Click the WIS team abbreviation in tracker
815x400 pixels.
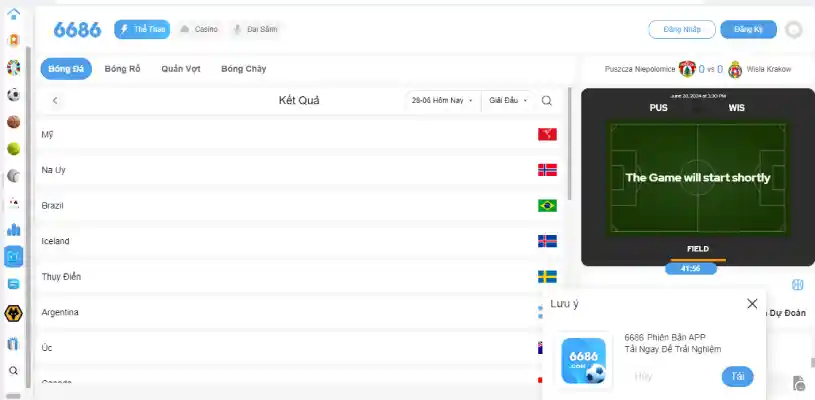[737, 108]
